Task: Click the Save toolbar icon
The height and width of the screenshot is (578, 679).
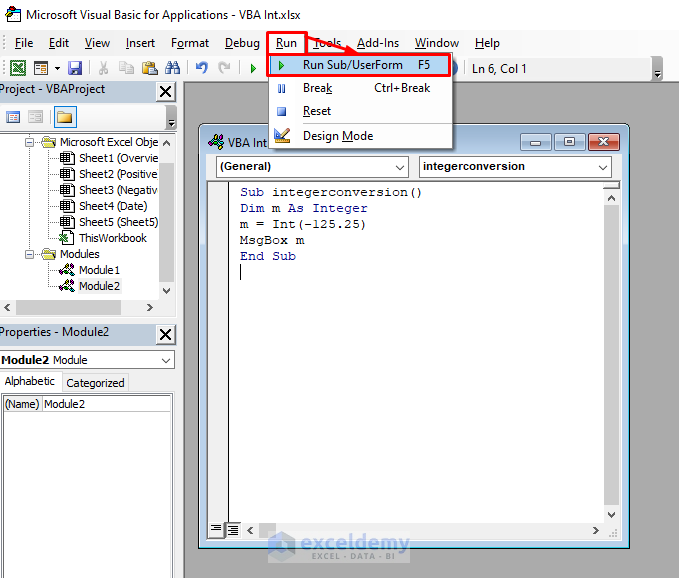Action: pyautogui.click(x=75, y=68)
